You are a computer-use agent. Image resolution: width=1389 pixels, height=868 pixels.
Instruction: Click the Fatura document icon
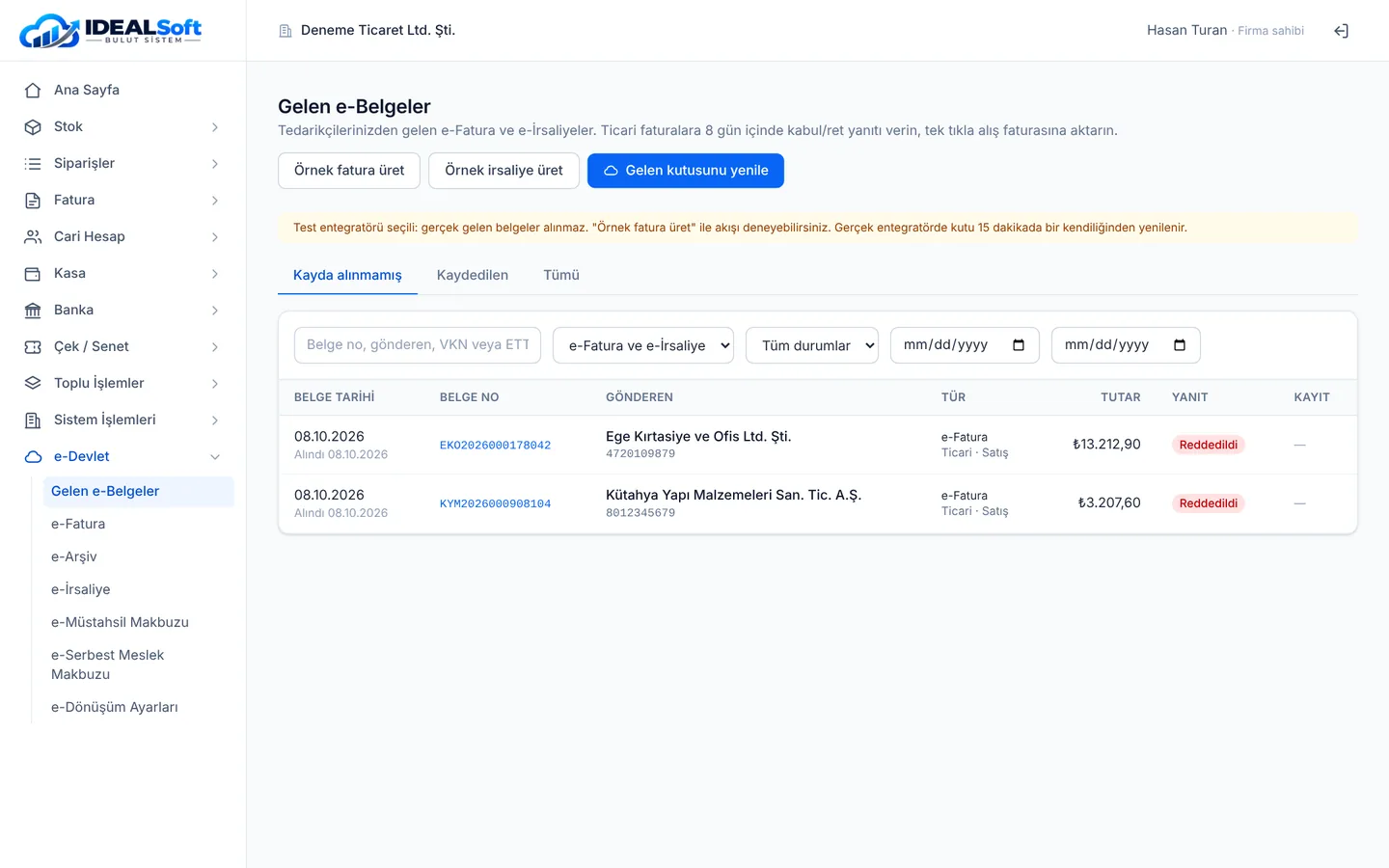tap(33, 200)
